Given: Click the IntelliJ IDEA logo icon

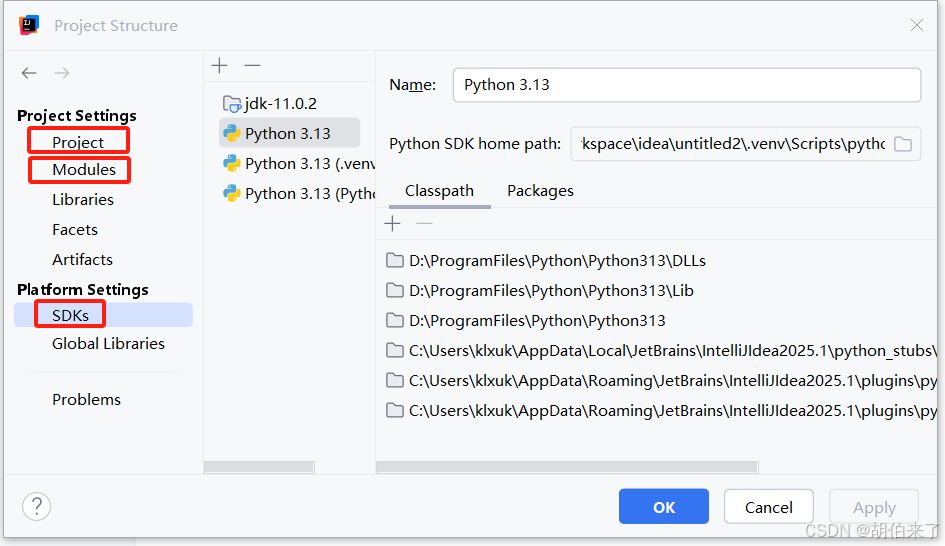Looking at the screenshot, I should click(28, 25).
